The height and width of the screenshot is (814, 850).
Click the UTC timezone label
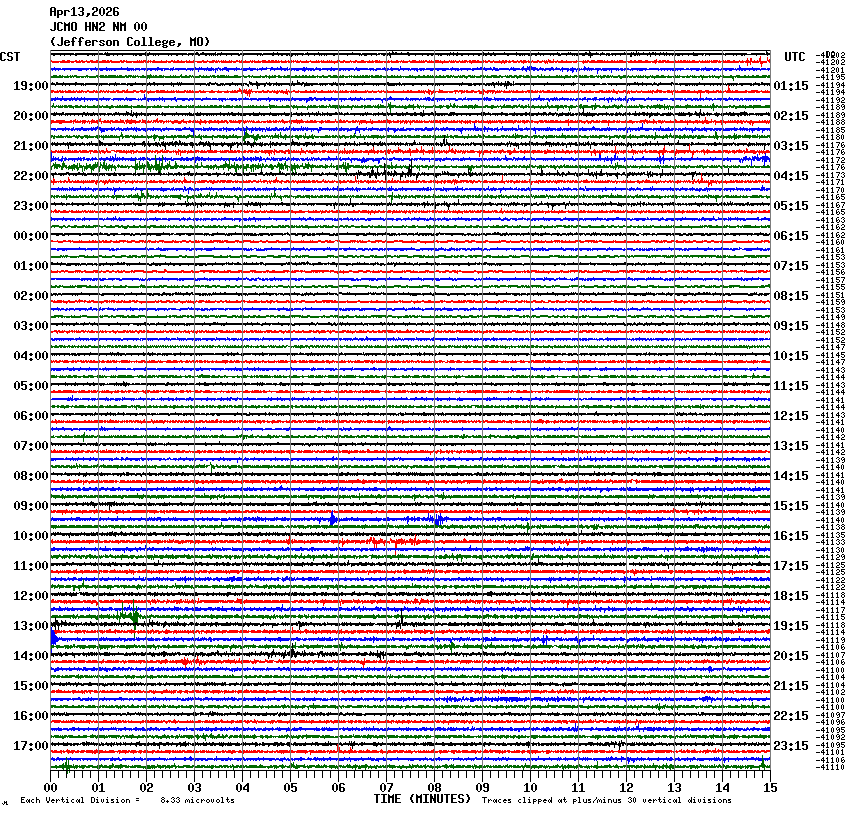795,57
